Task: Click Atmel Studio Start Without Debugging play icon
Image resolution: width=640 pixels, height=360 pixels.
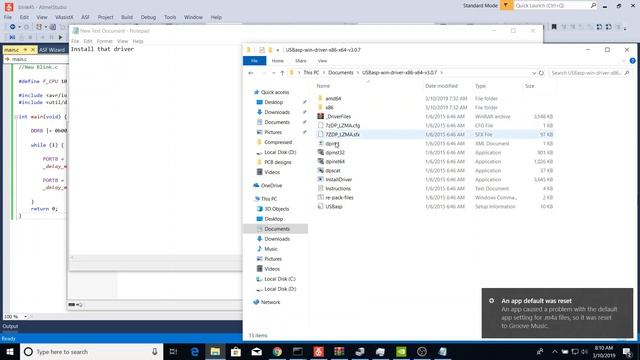Action: (60, 37)
